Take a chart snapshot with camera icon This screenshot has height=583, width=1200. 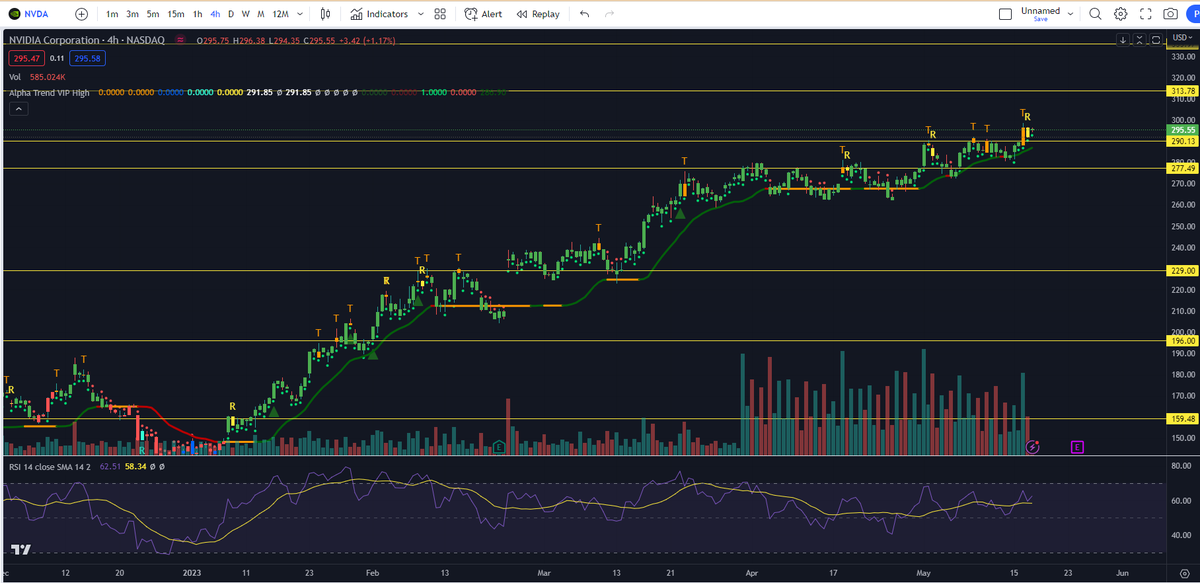click(x=1171, y=14)
